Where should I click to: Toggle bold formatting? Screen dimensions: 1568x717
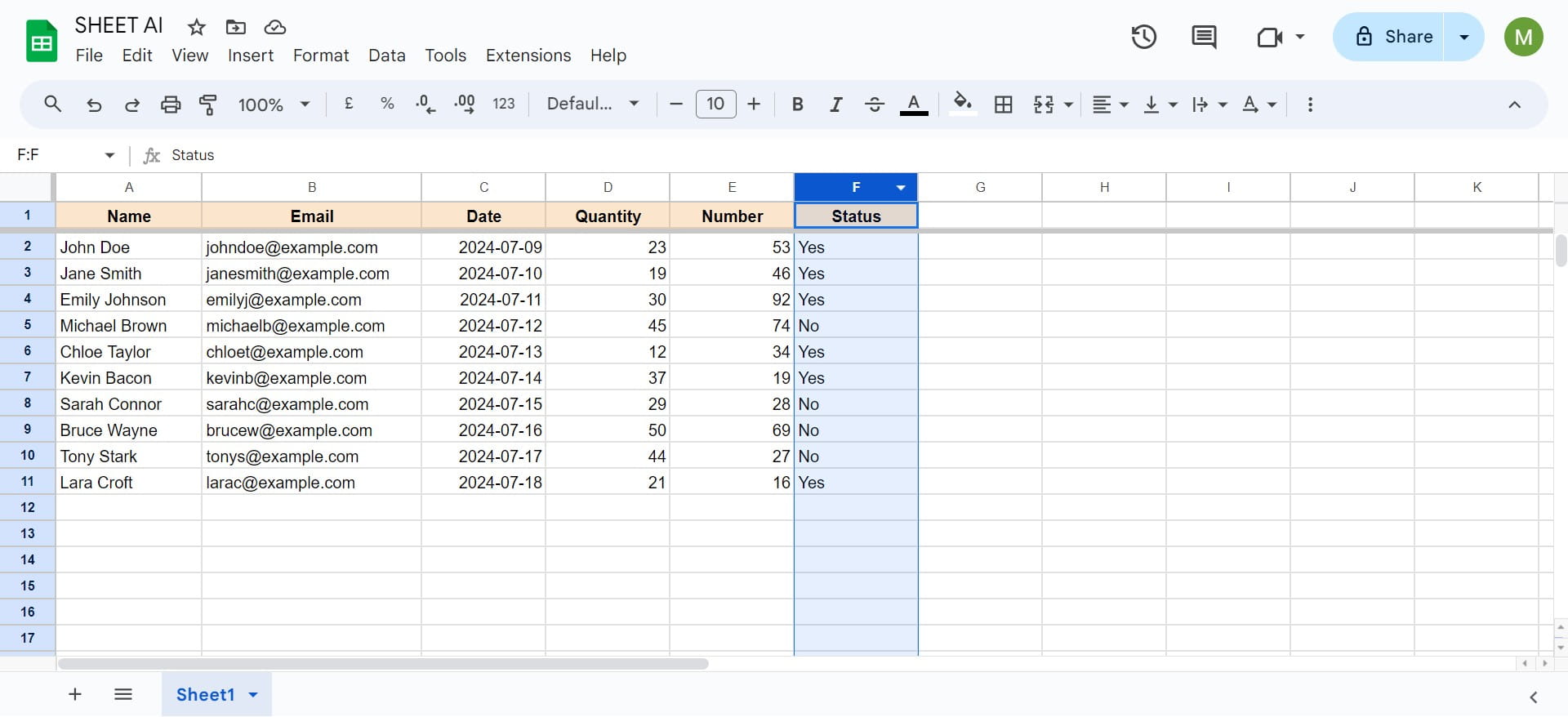[x=798, y=105]
